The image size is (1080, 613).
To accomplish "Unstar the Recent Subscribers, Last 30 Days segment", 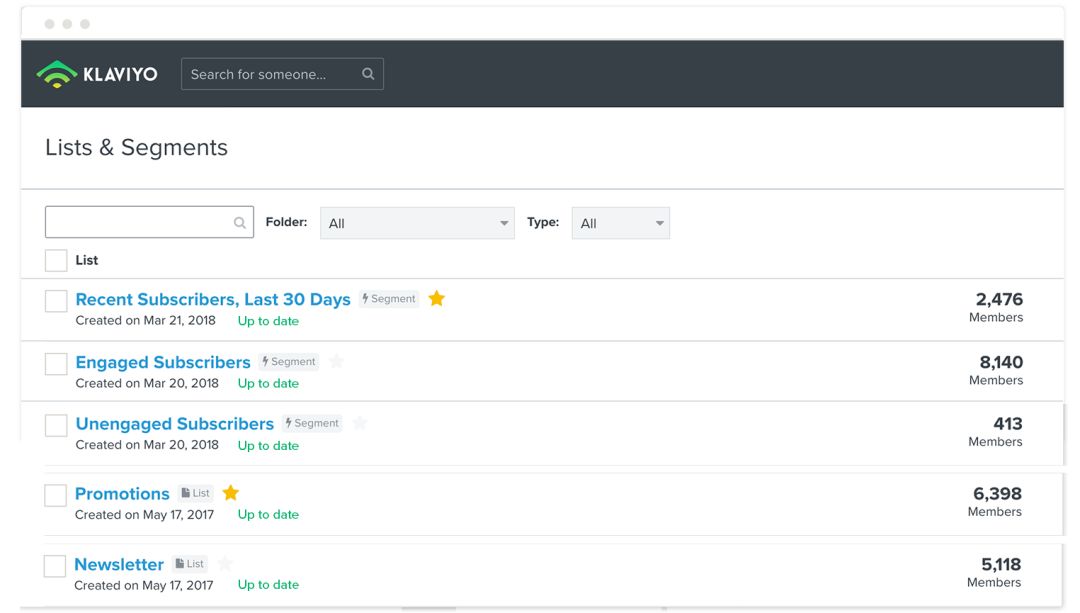I will point(436,298).
